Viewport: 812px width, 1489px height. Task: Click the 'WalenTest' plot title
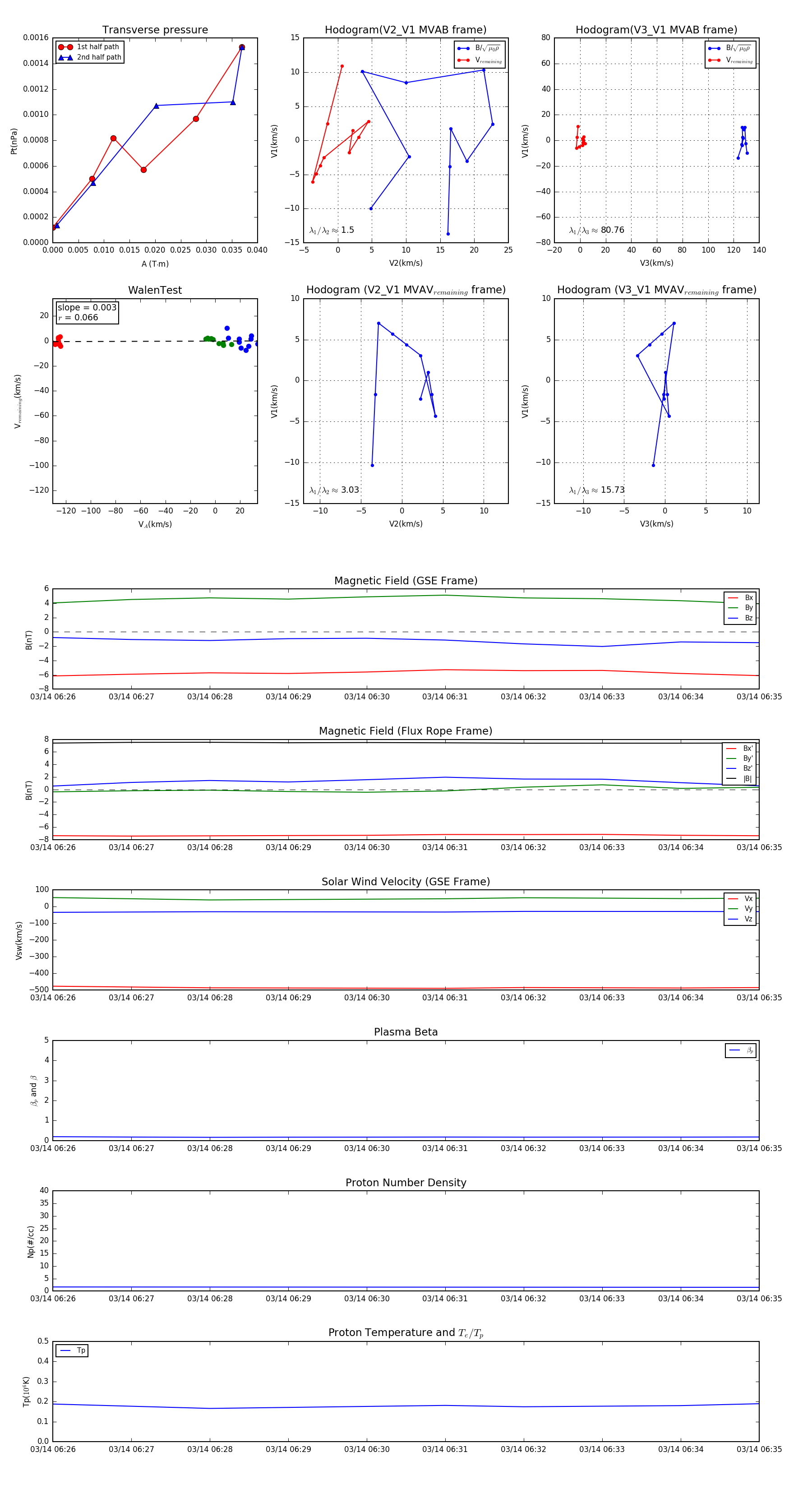click(x=155, y=290)
